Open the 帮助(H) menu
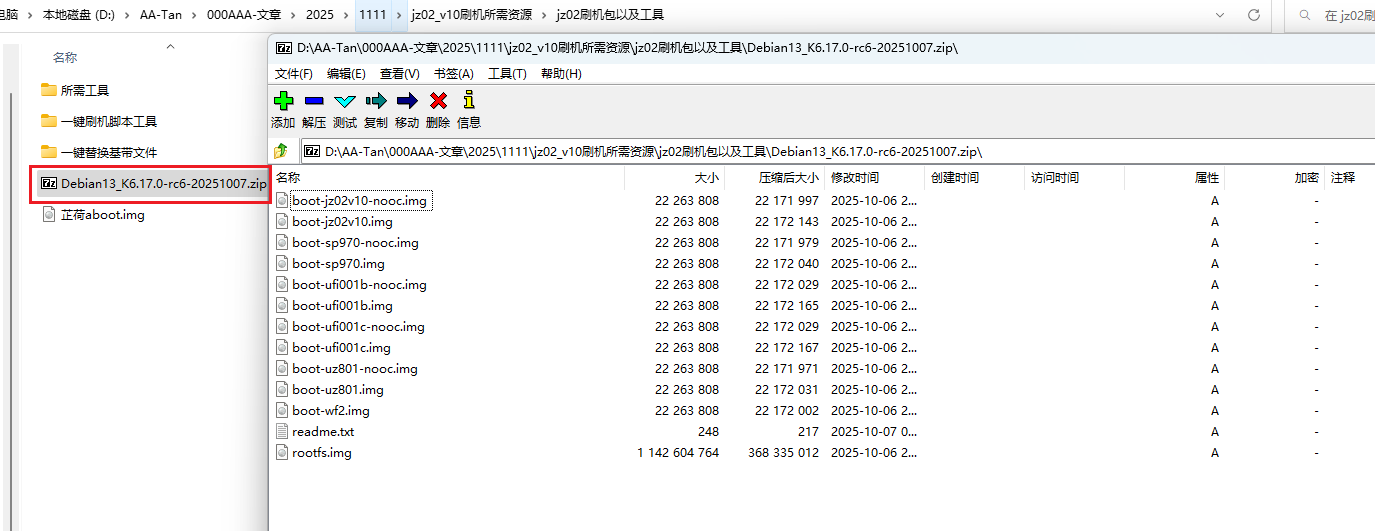This screenshot has width=1375, height=531. tap(561, 74)
